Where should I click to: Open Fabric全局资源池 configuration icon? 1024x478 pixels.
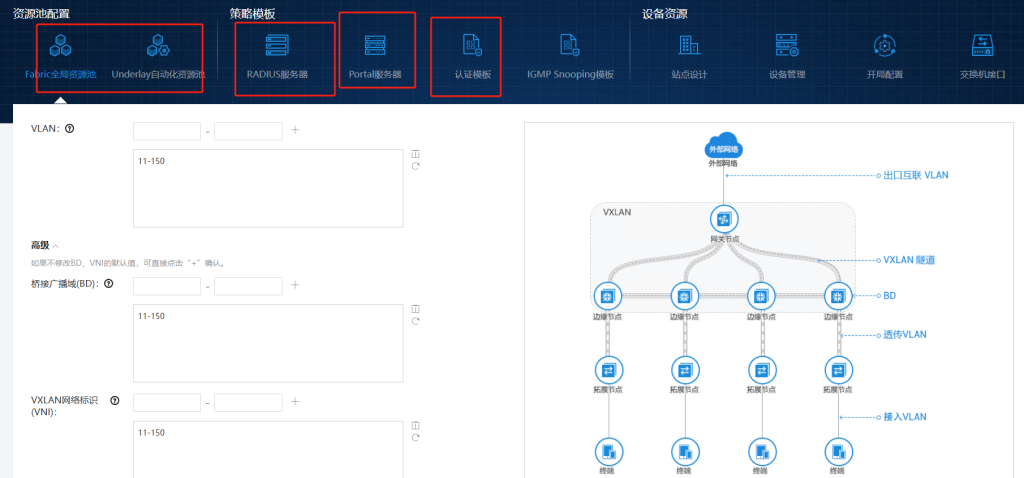point(61,46)
